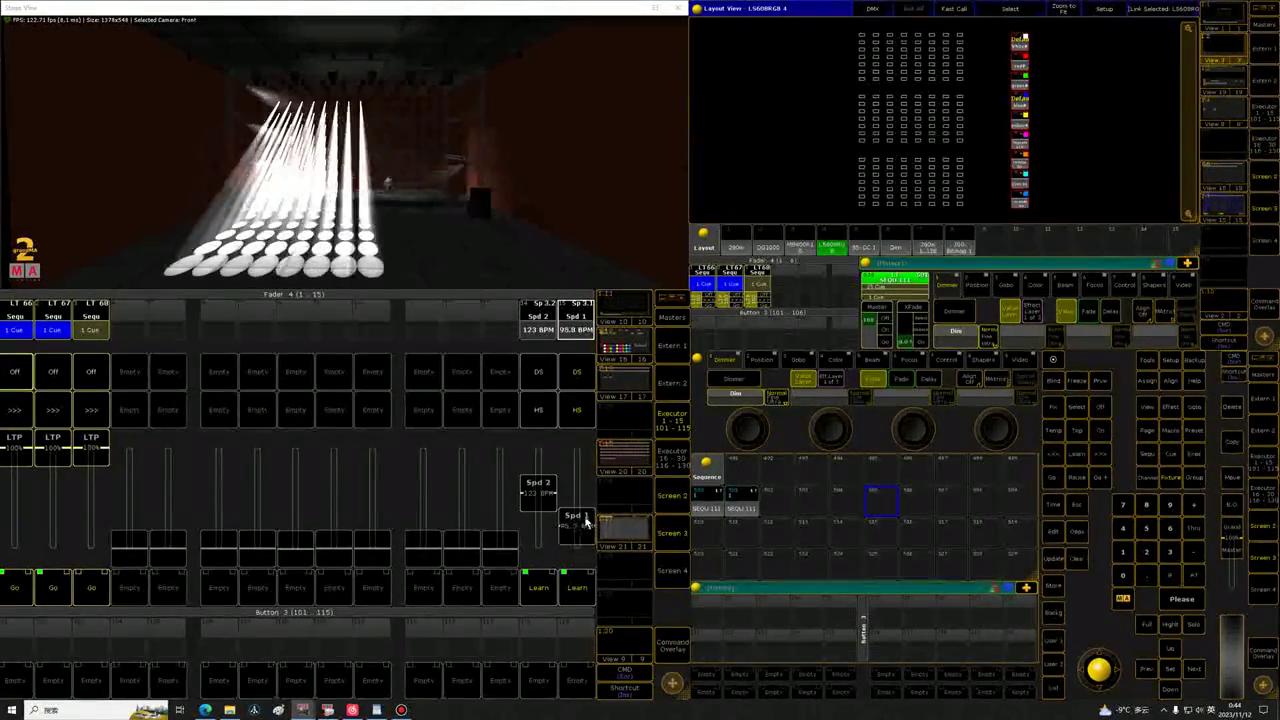This screenshot has width=1280, height=720.
Task: Click the zoom-in magnifier in Layout View
Action: click(1188, 30)
